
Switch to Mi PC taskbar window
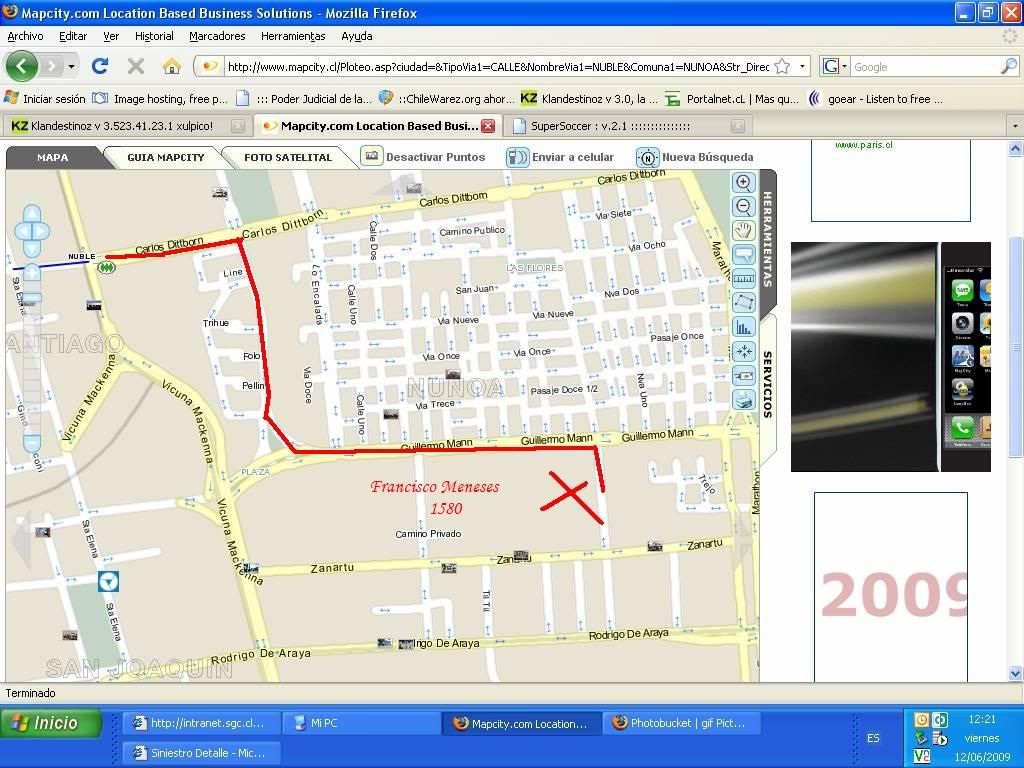[362, 723]
